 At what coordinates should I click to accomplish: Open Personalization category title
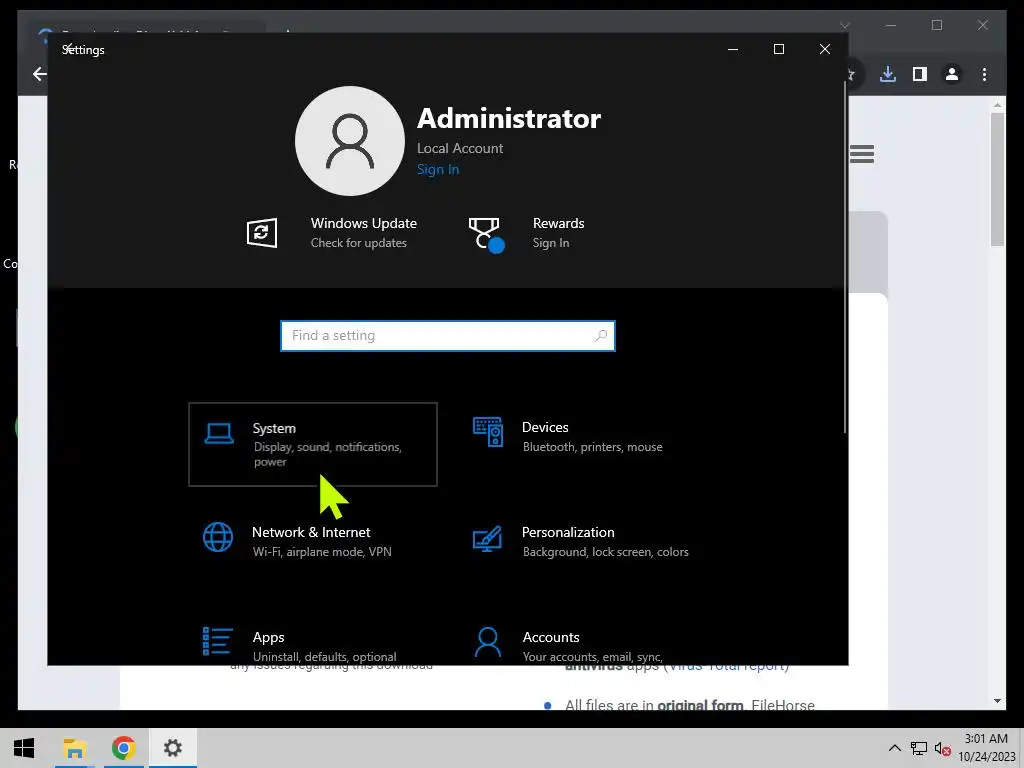click(x=568, y=532)
